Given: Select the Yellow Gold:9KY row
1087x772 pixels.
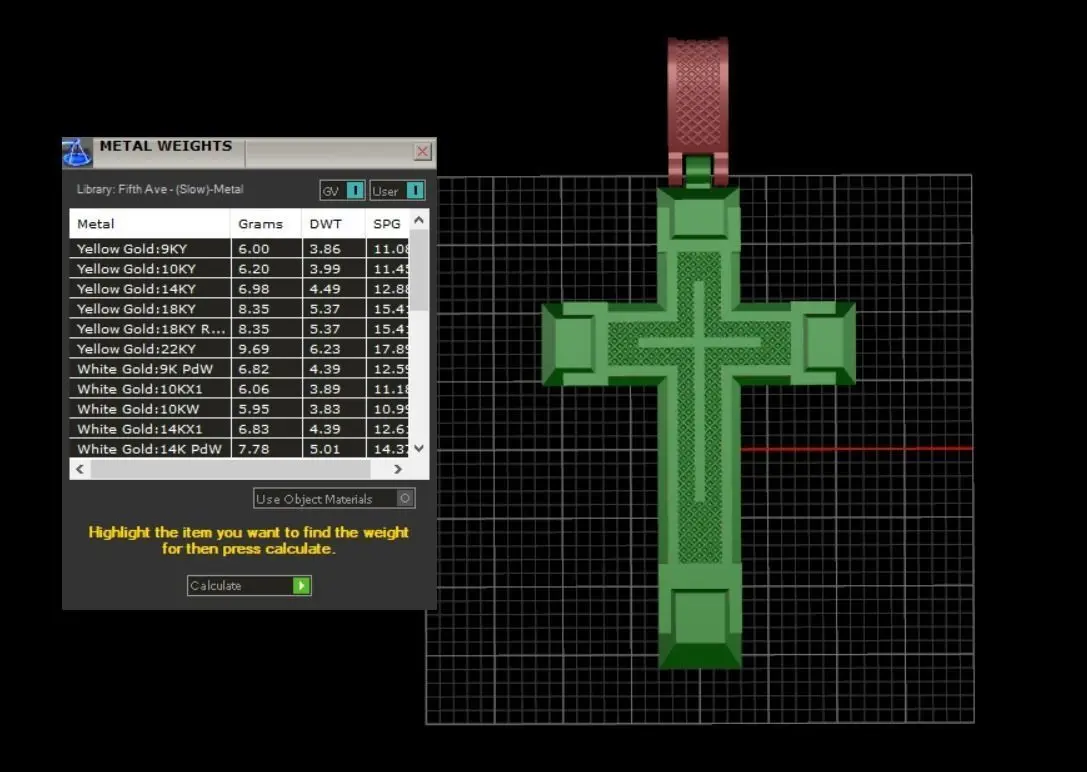Looking at the screenshot, I should click(239, 249).
